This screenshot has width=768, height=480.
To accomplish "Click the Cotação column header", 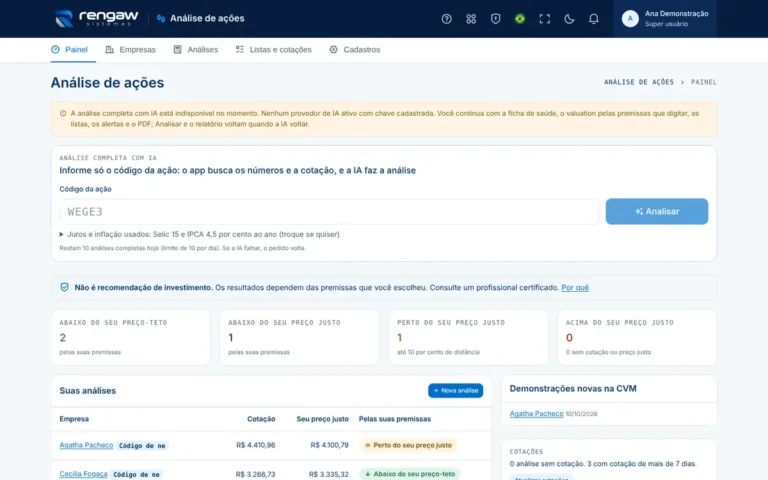I will 261,419.
